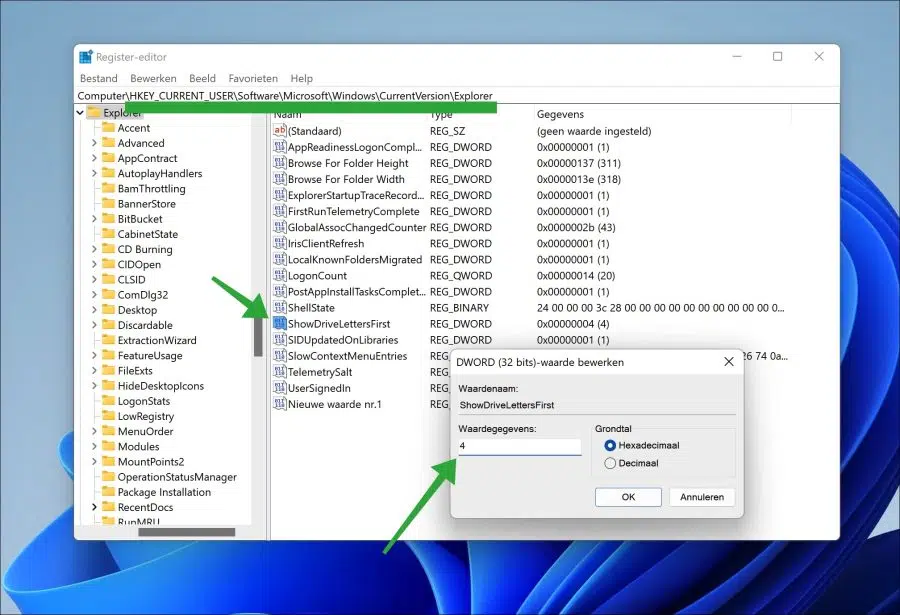900x615 pixels.
Task: Select the HideDesktopIcons key in tree
Action: coord(161,386)
